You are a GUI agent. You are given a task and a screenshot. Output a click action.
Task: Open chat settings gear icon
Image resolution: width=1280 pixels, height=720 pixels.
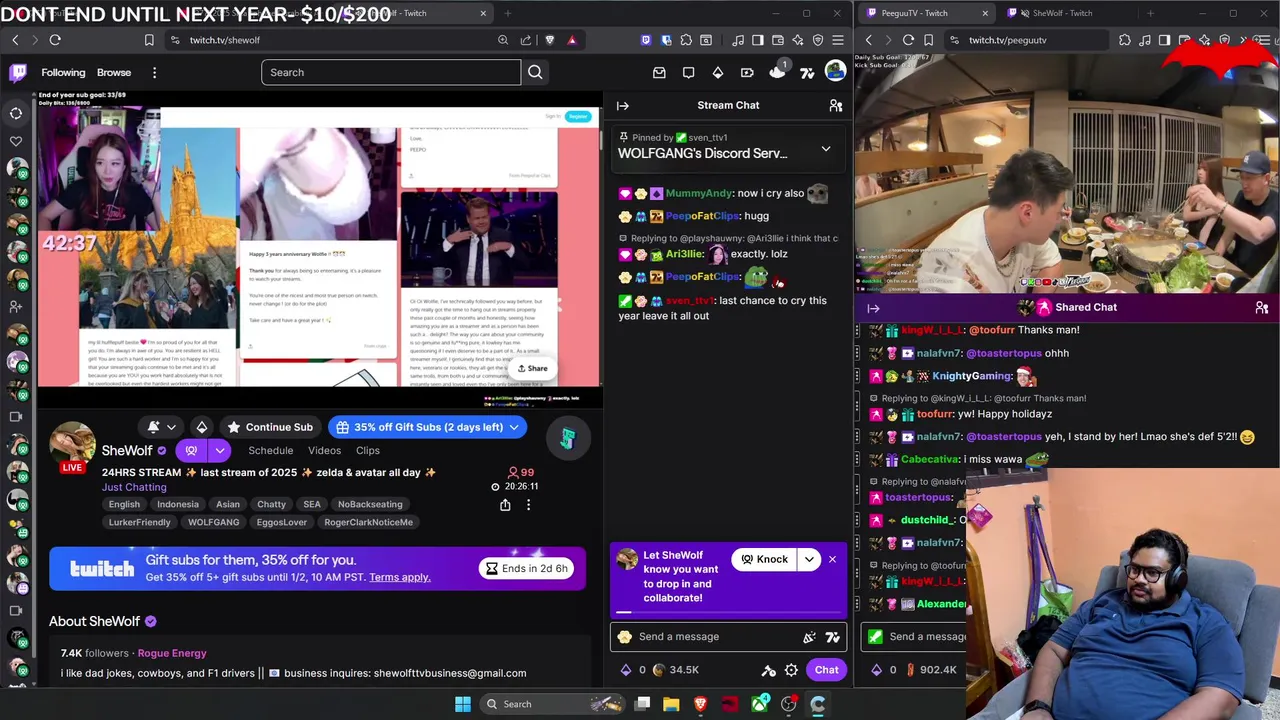point(791,670)
